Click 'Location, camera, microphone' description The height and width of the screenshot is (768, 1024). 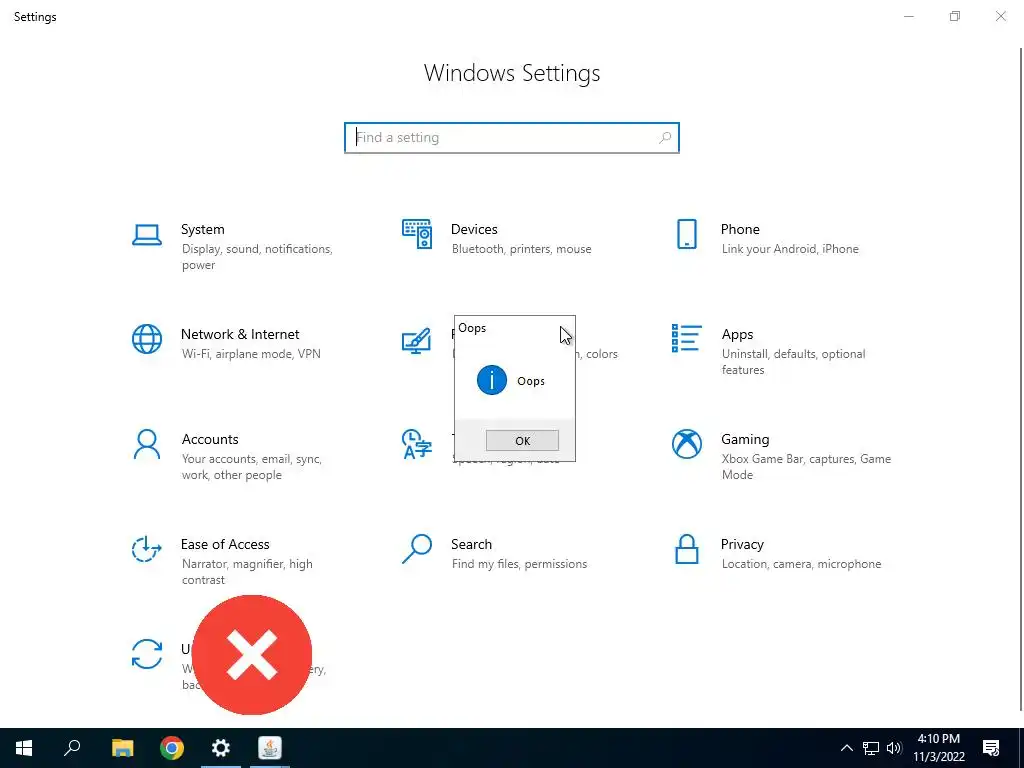pos(801,564)
